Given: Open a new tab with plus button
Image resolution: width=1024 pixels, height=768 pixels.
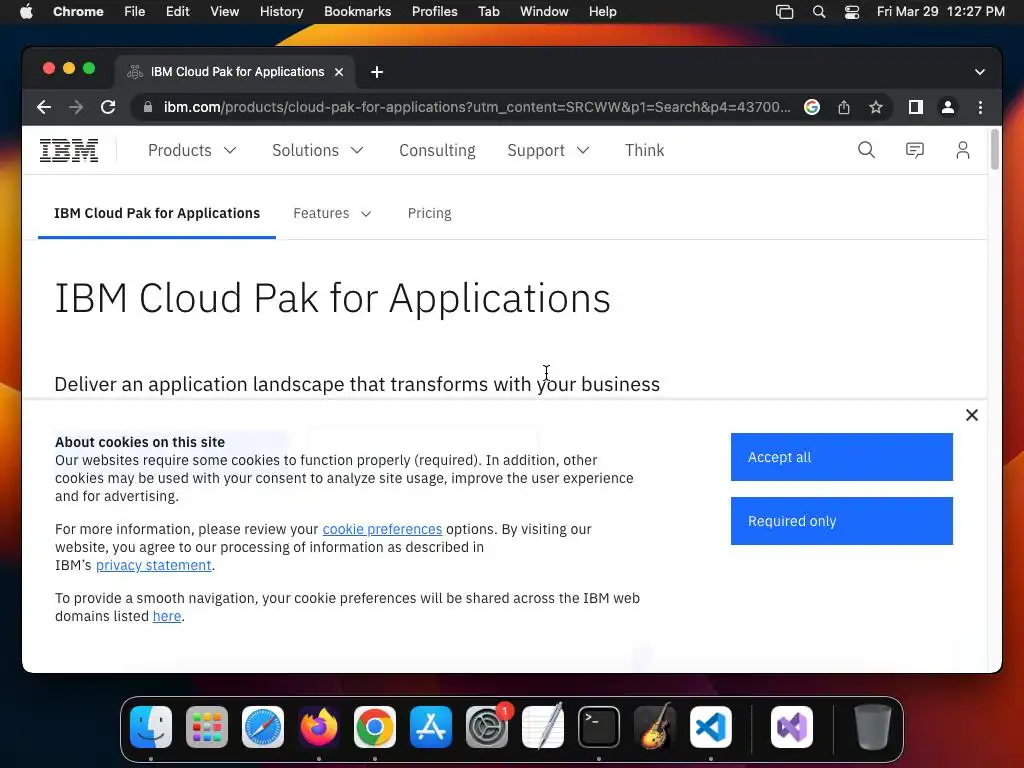Looking at the screenshot, I should tap(377, 72).
